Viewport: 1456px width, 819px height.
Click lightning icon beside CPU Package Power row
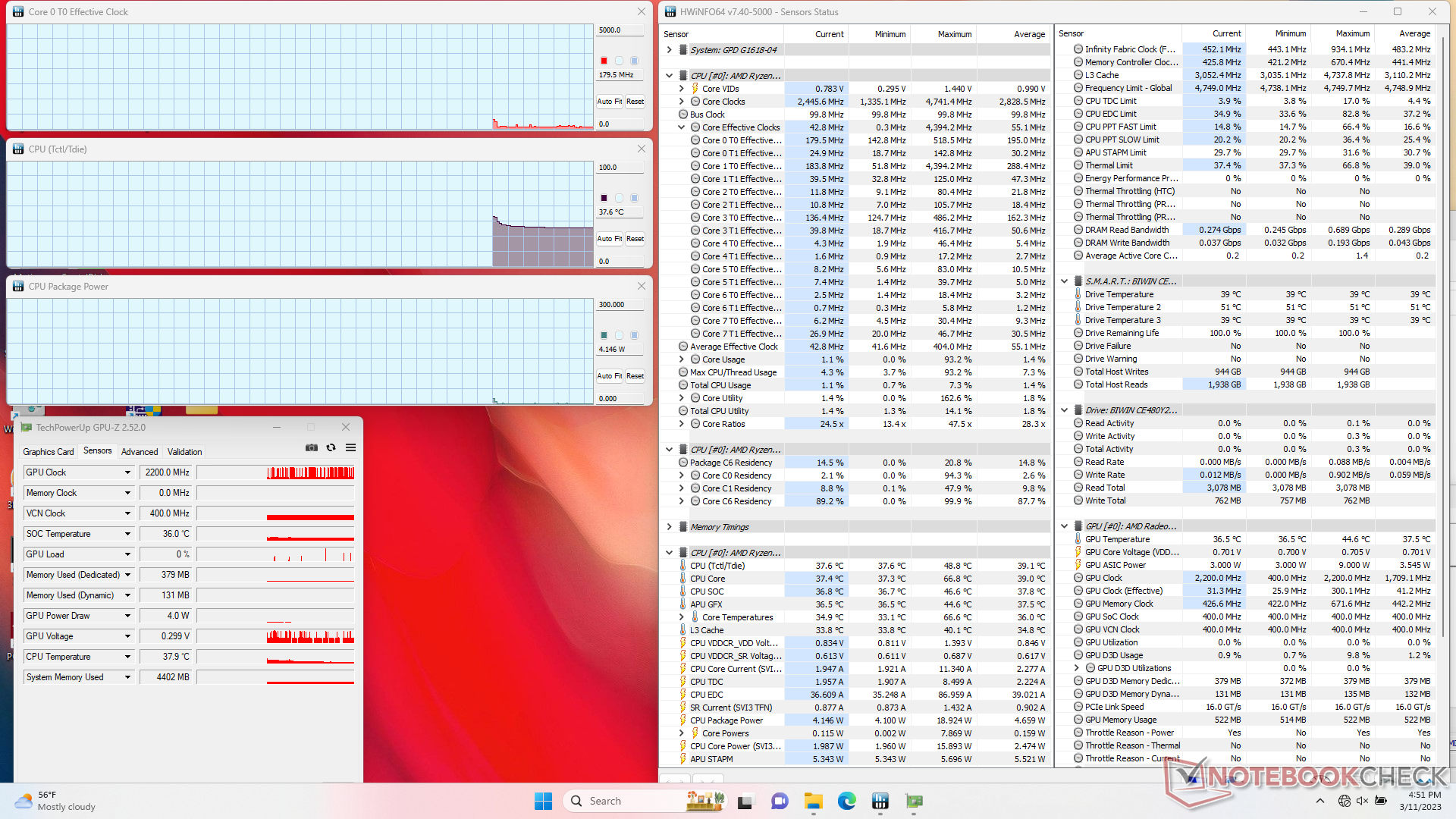682,720
